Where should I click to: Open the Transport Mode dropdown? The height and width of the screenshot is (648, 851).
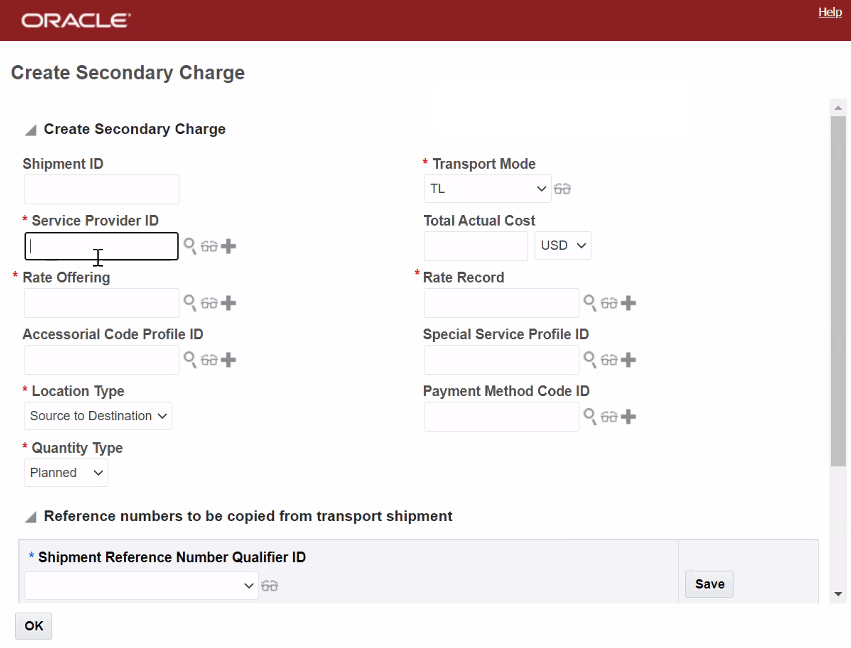tap(487, 188)
